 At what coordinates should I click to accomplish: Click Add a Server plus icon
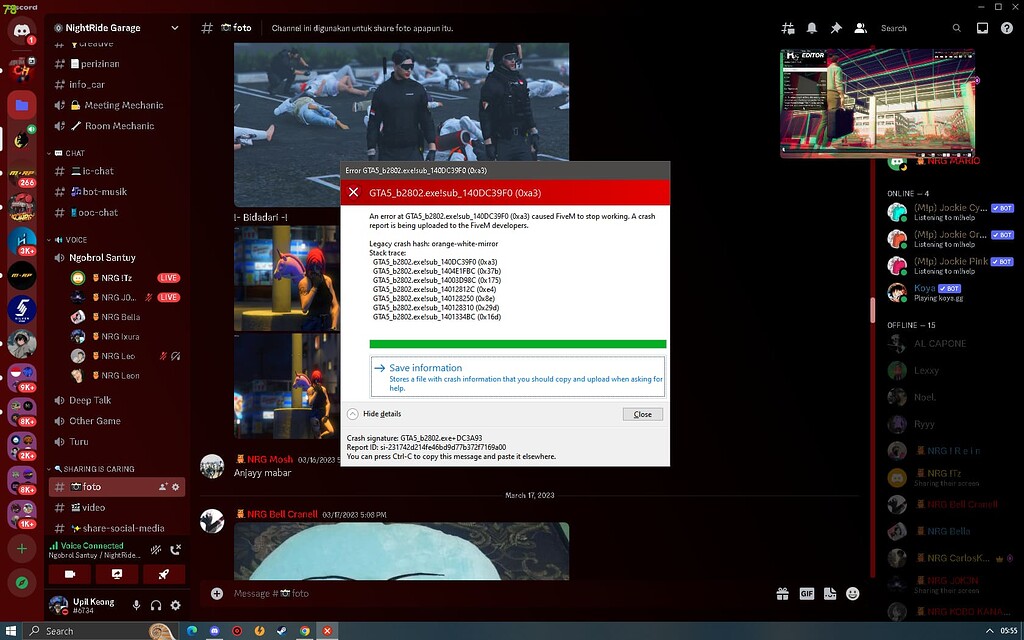(x=22, y=549)
